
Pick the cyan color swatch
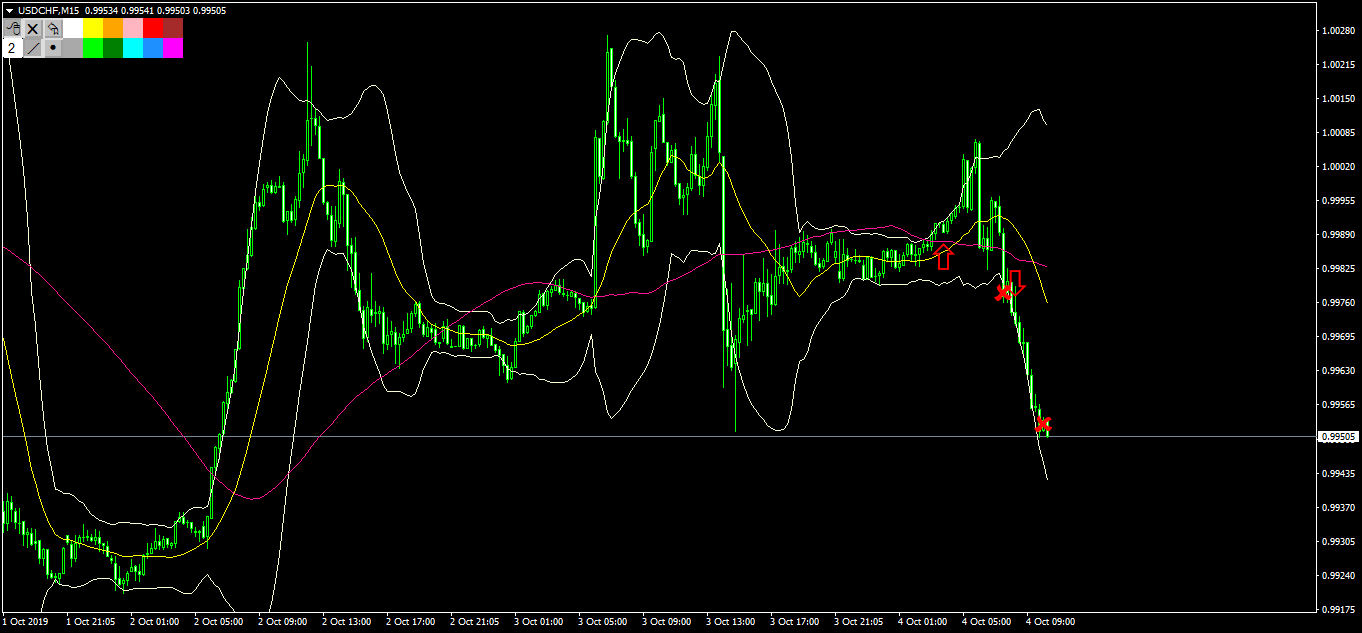click(133, 48)
